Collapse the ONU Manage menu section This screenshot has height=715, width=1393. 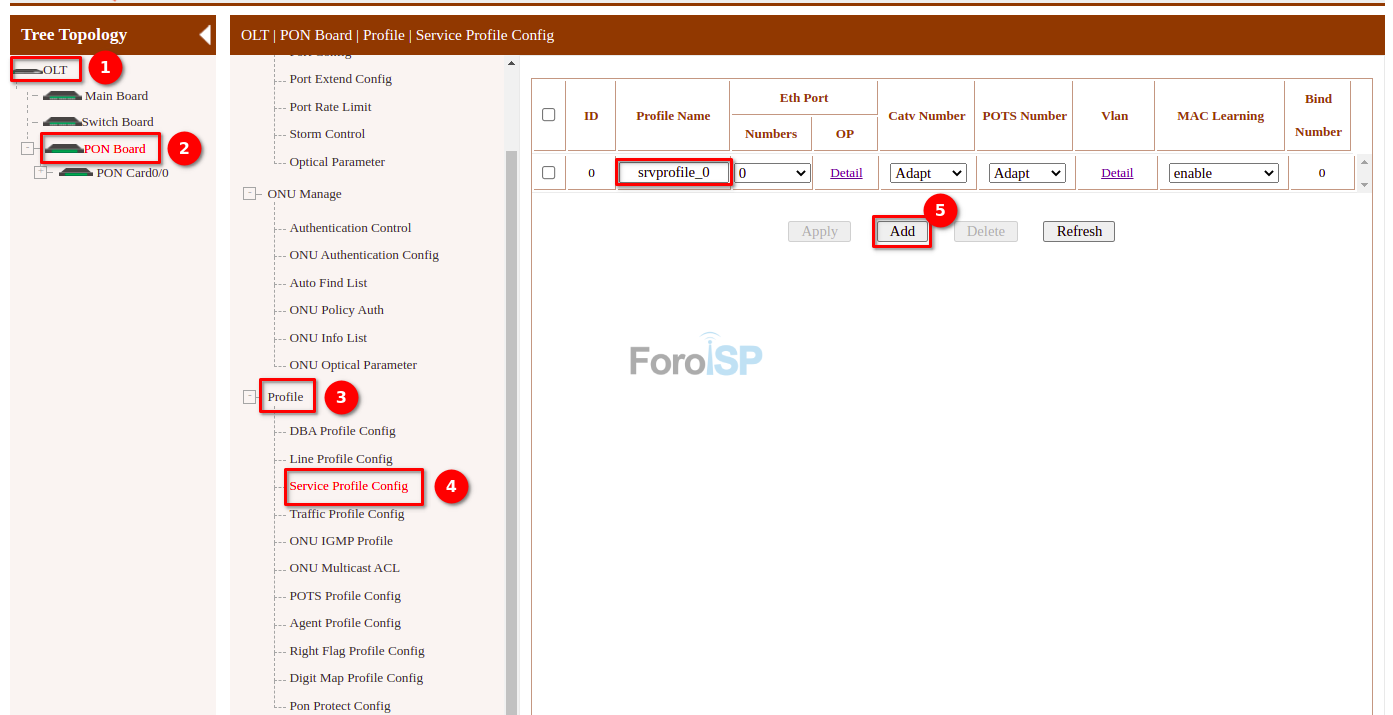[249, 194]
